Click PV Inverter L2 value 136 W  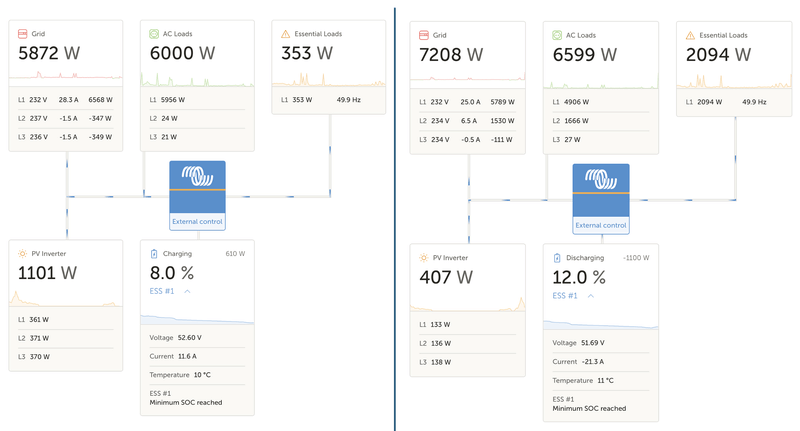[441, 343]
